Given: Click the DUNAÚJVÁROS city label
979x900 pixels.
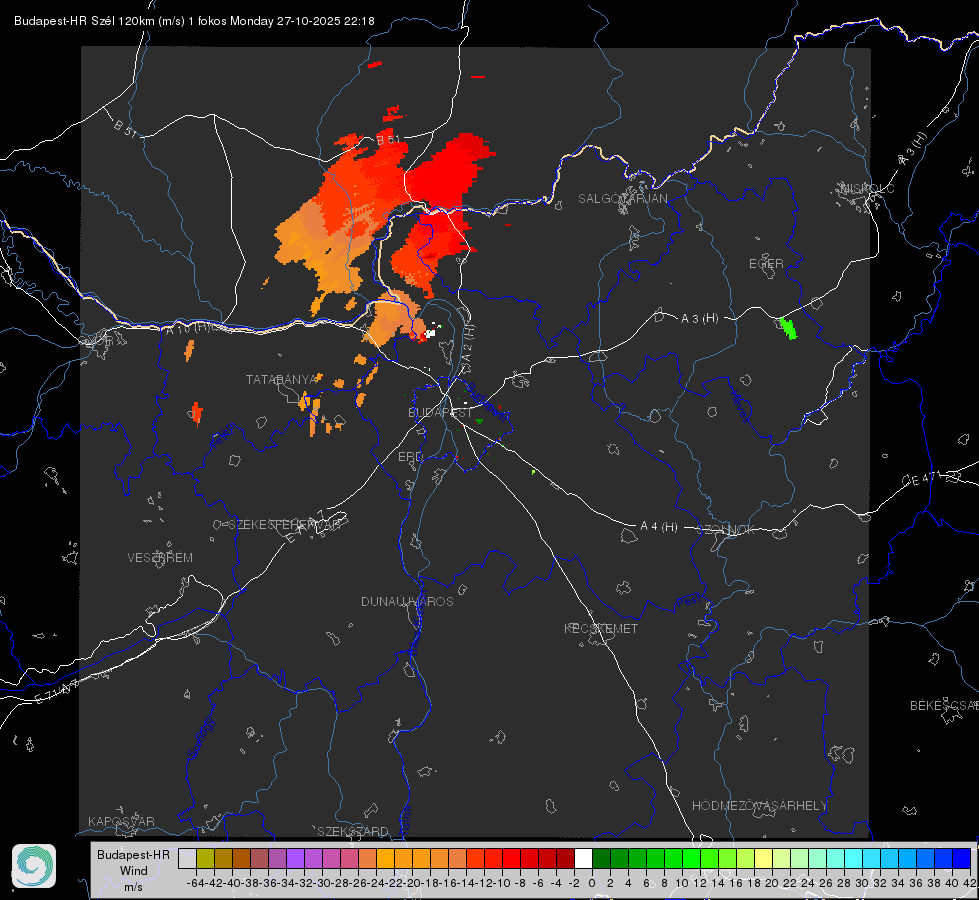Looking at the screenshot, I should [407, 601].
